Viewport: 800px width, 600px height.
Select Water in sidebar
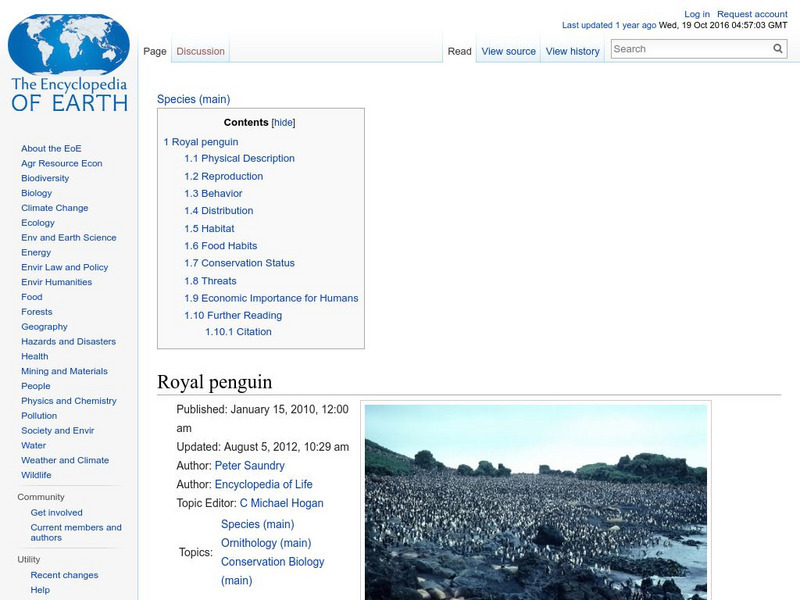click(x=33, y=445)
